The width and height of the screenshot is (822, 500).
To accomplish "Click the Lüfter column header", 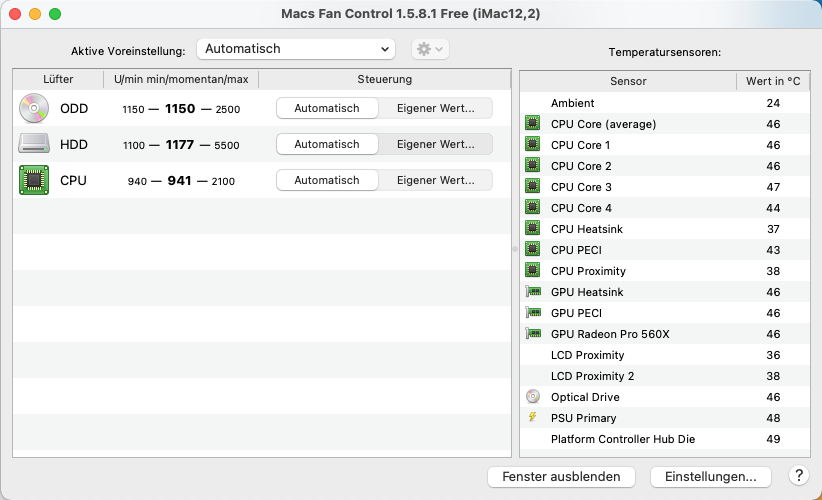I will click(x=58, y=80).
